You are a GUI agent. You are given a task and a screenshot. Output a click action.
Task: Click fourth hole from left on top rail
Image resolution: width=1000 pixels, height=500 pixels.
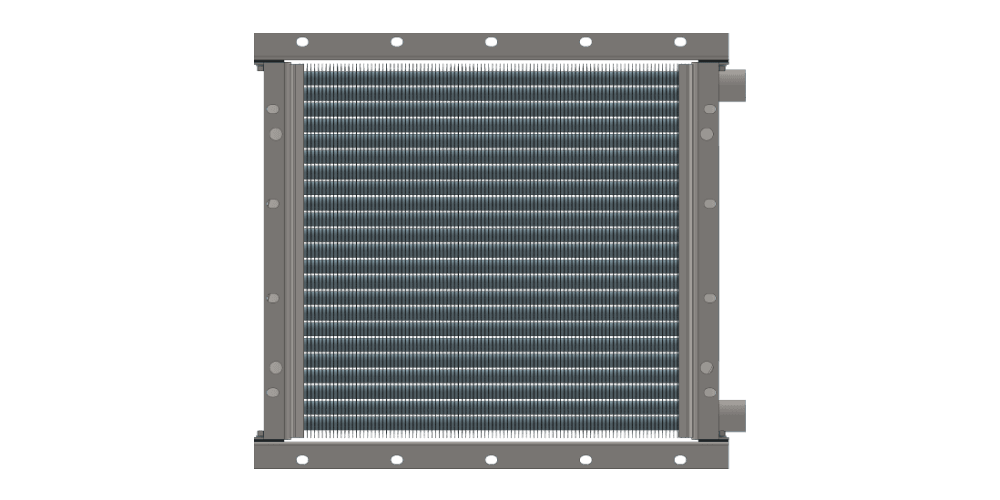(586, 42)
